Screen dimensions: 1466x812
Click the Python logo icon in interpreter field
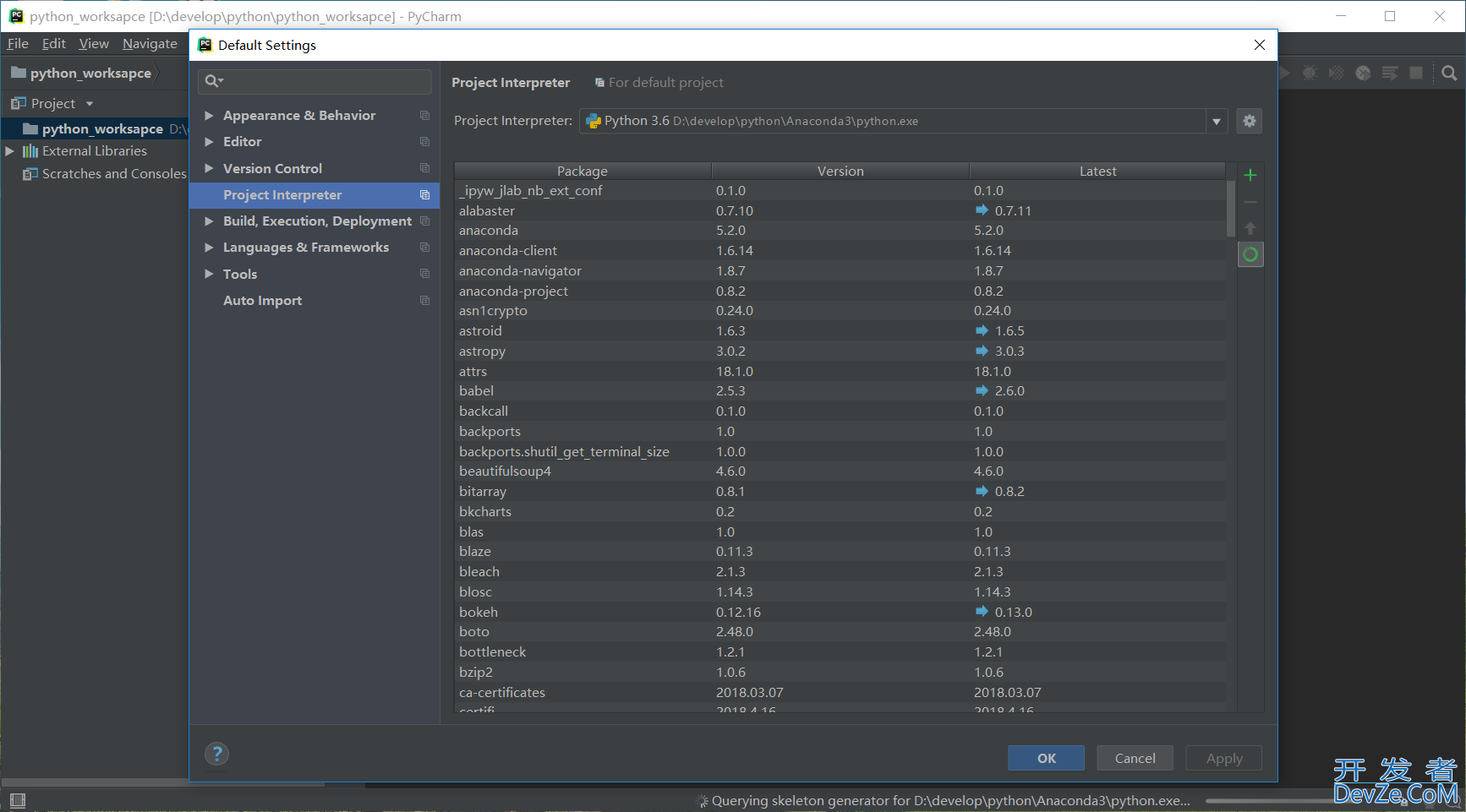click(x=594, y=121)
